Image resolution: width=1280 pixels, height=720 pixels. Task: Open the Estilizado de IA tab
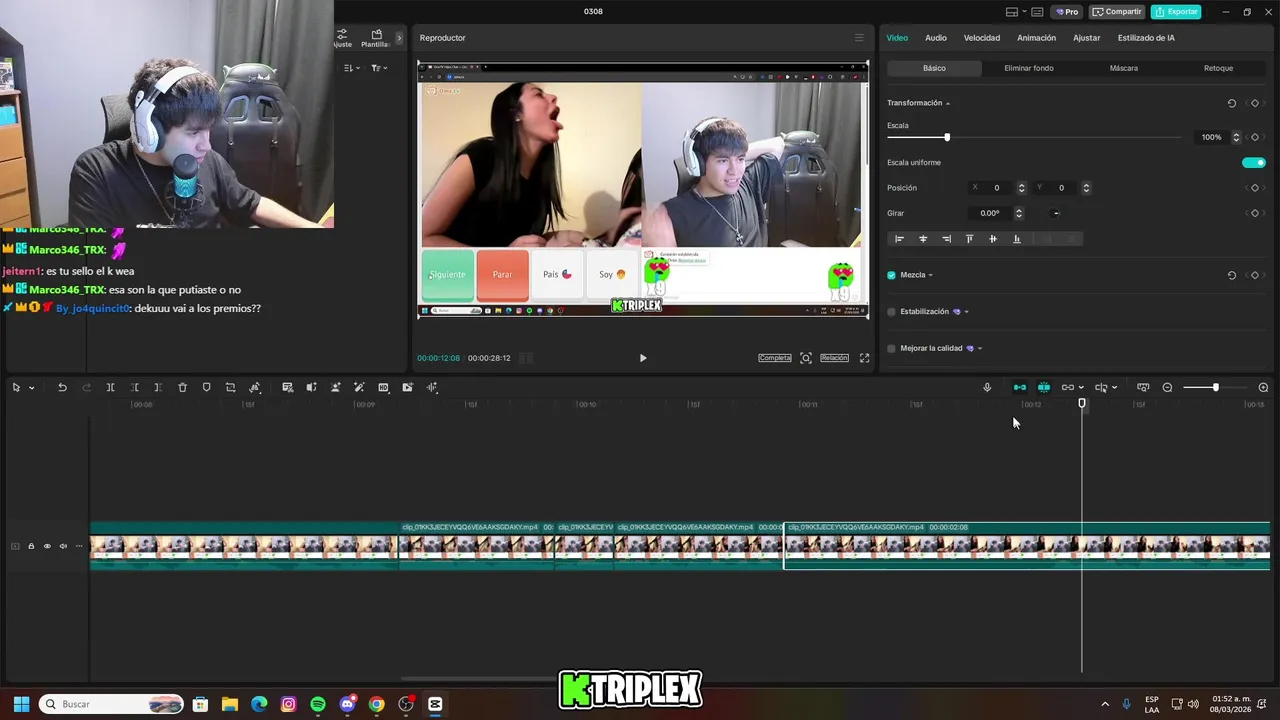pyautogui.click(x=1146, y=38)
